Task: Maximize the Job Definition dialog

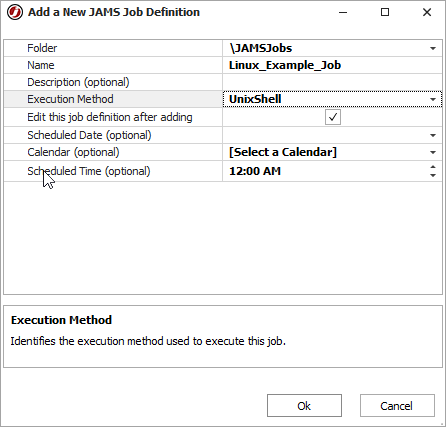Action: [x=385, y=12]
